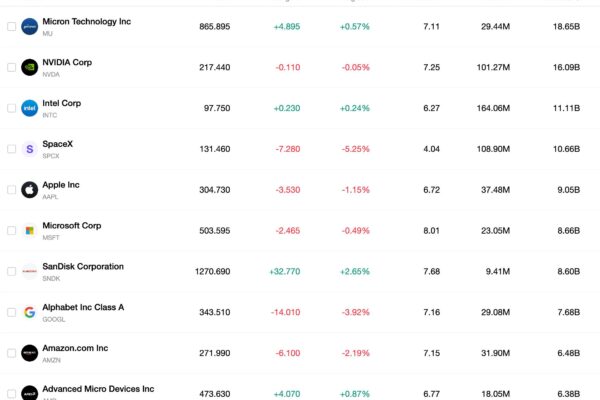Toggle the Apple Inc checkbox

pyautogui.click(x=11, y=190)
